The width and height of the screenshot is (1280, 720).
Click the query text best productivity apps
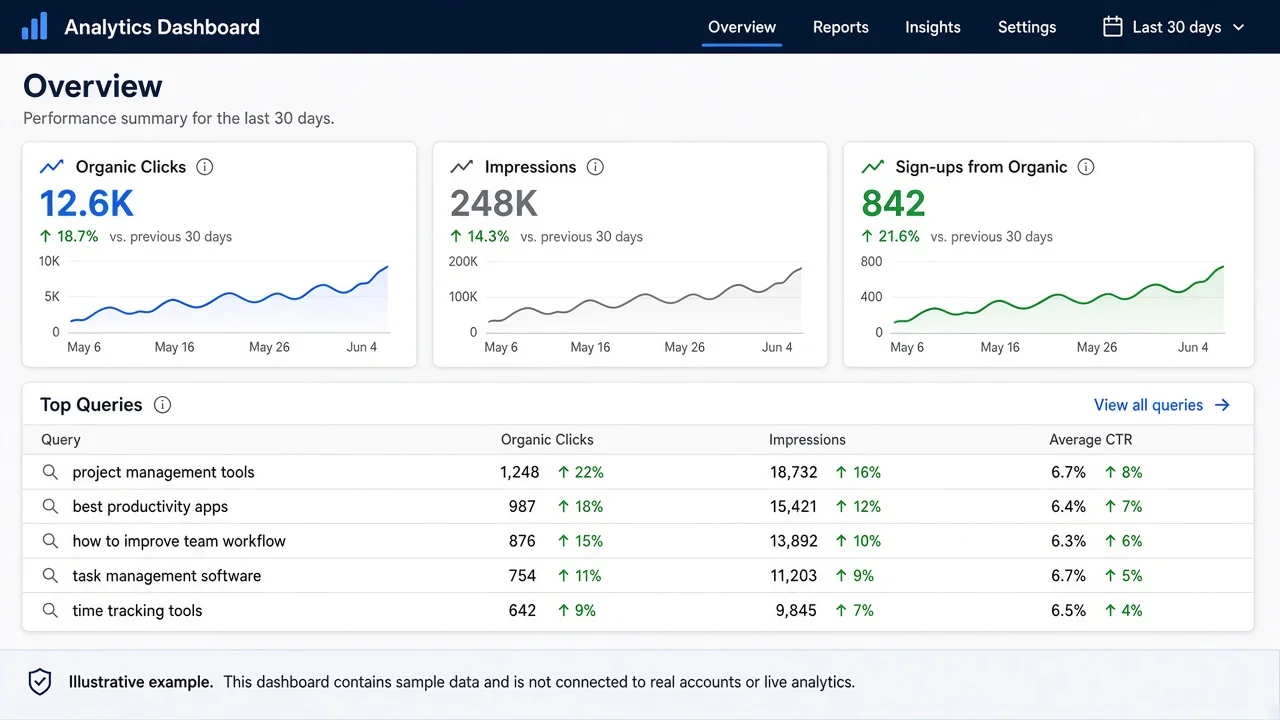tap(150, 506)
